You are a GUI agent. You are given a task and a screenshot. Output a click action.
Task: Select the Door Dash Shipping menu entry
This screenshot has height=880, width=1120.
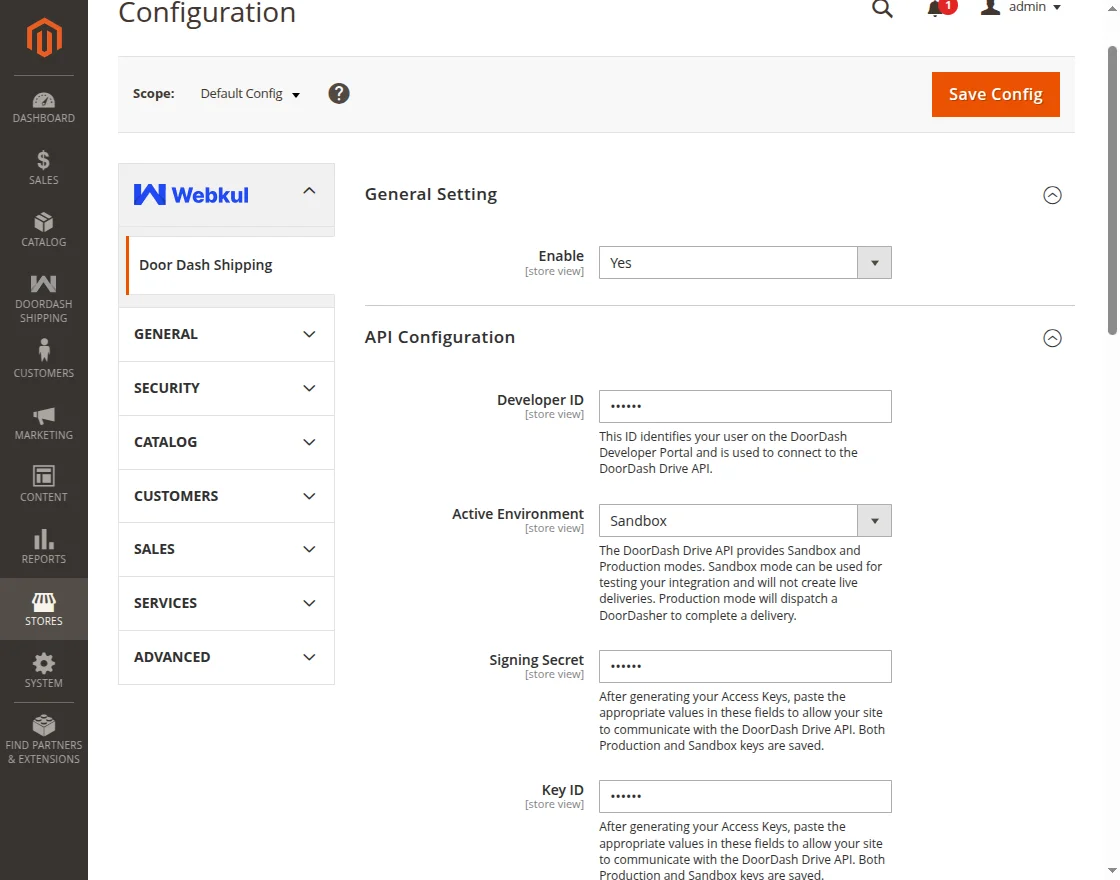click(x=205, y=265)
